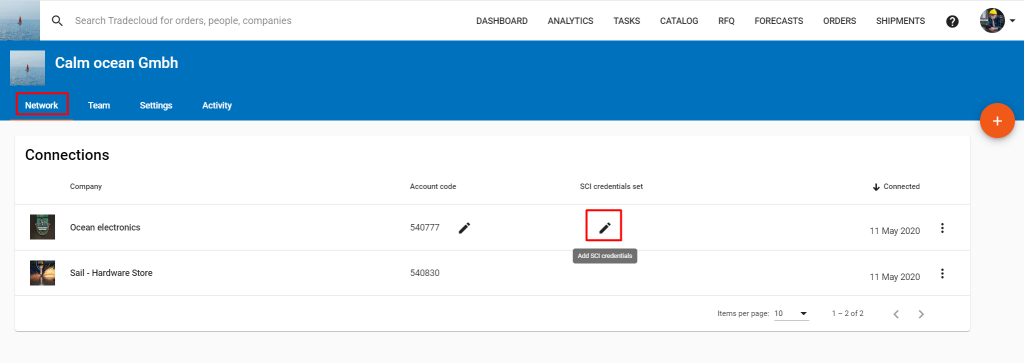Click account code 540830
This screenshot has height=363, width=1024.
pos(424,273)
